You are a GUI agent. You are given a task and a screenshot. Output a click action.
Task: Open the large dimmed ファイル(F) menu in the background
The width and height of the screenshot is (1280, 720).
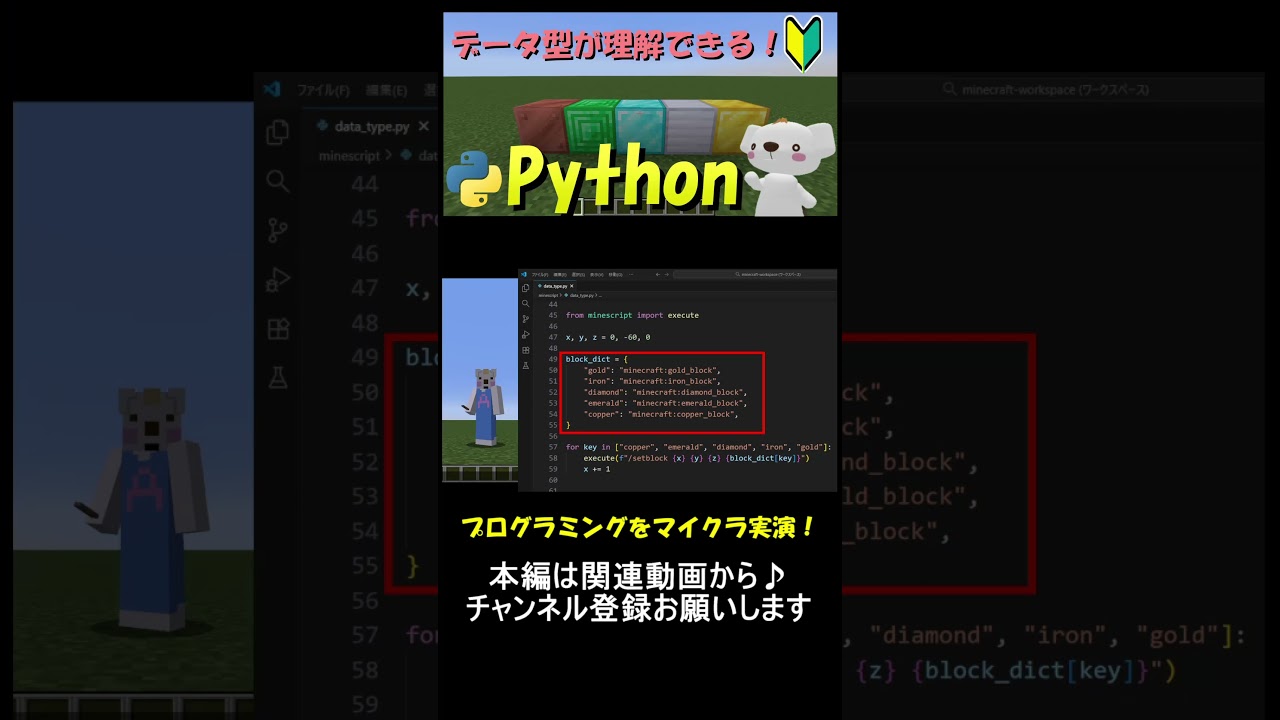coord(323,90)
